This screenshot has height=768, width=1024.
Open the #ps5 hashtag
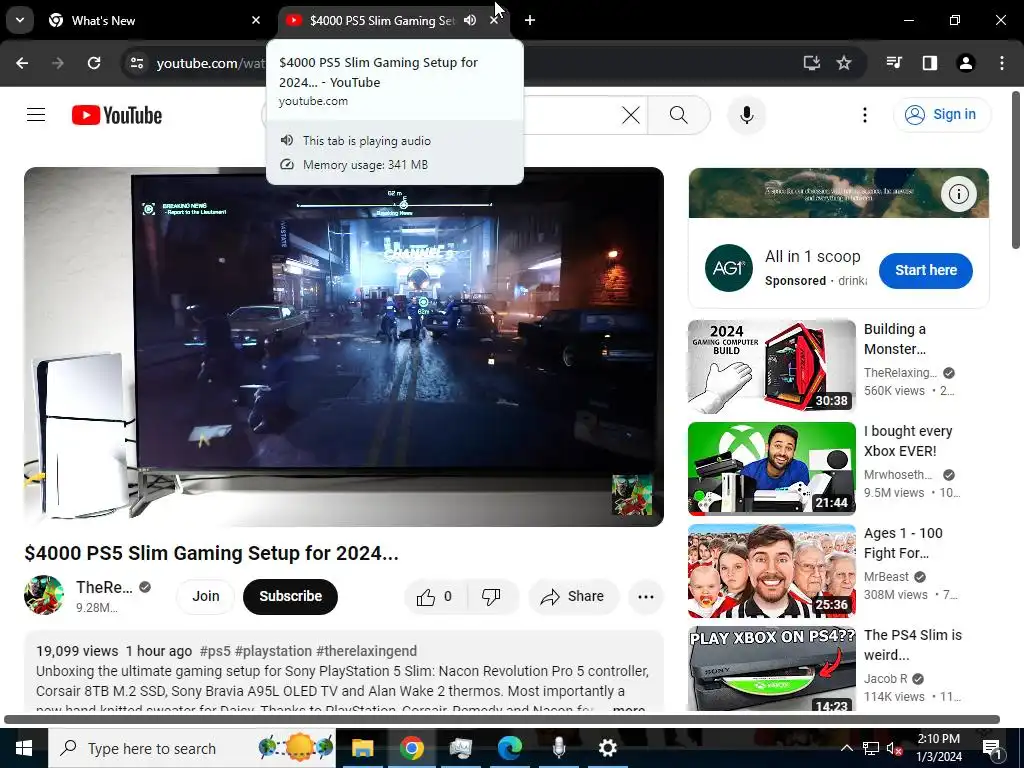[215, 651]
